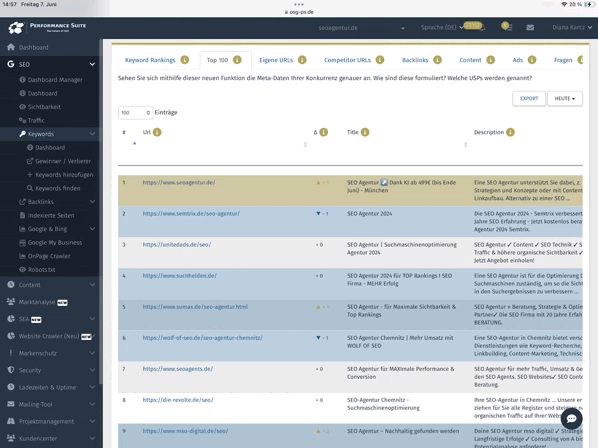Open the notifications list icon in header
The height and width of the screenshot is (448, 598).
pyautogui.click(x=507, y=27)
